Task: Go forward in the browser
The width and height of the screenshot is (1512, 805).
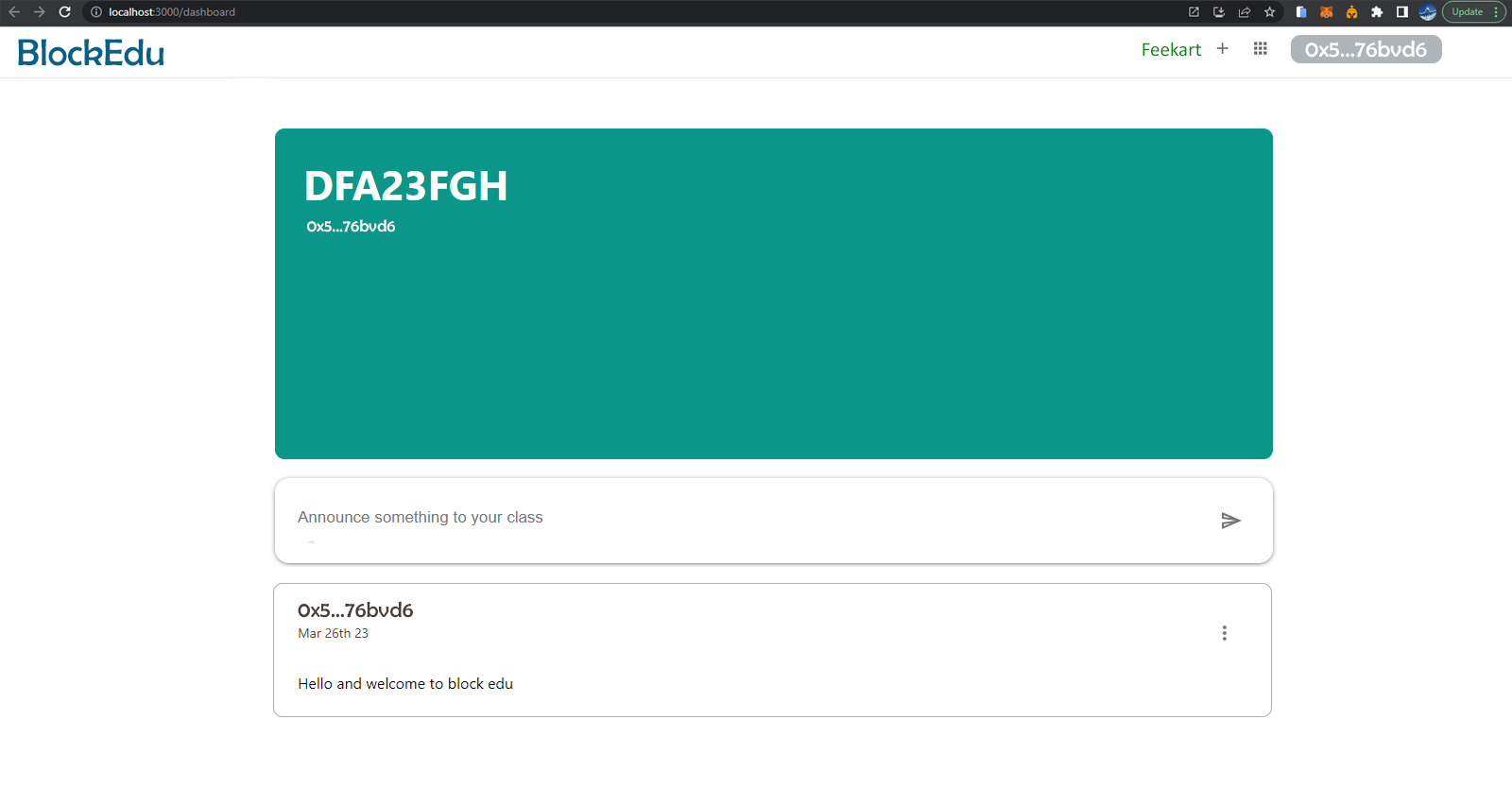Action: pyautogui.click(x=40, y=12)
